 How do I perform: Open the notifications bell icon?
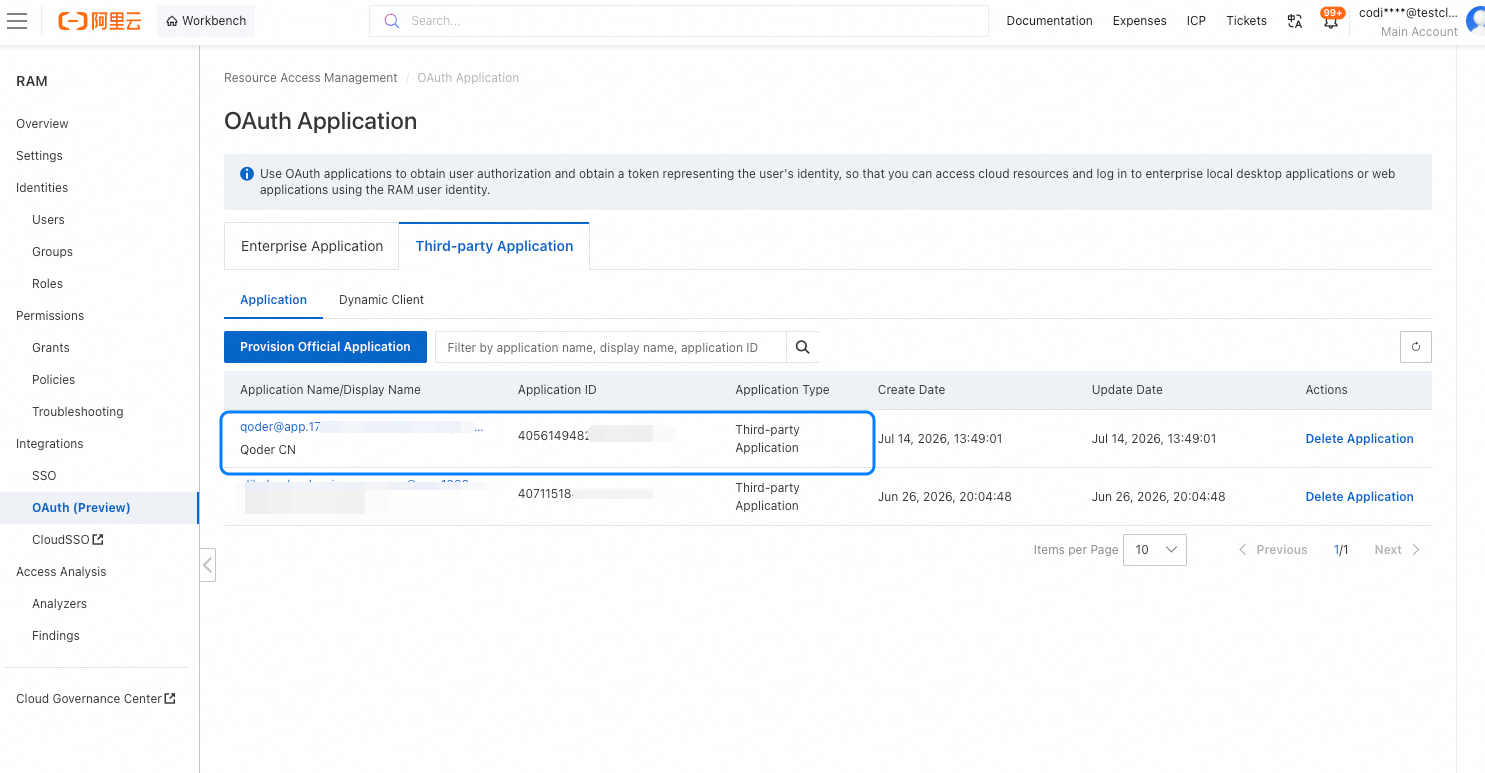click(1331, 20)
